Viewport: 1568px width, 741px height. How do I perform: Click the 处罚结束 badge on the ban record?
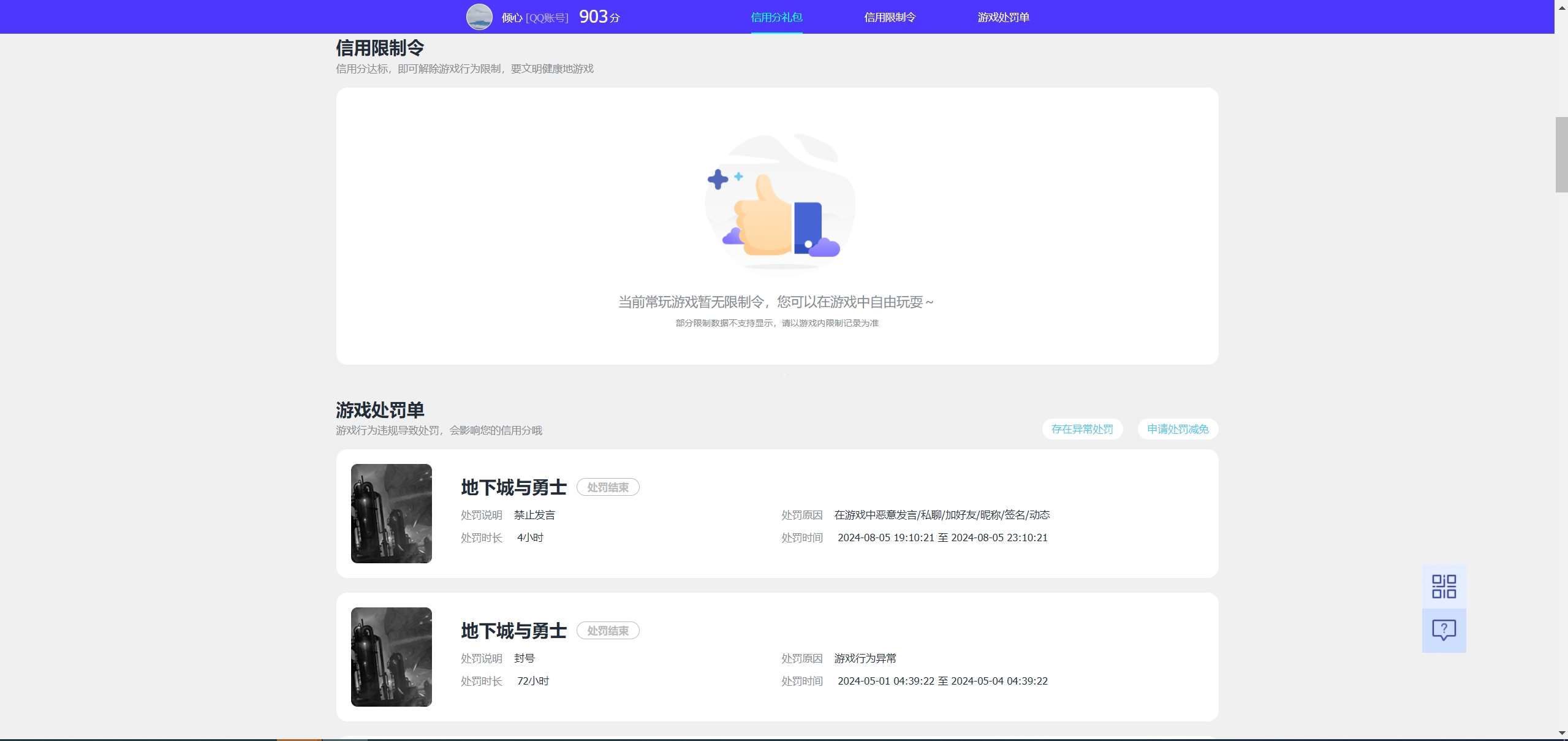(x=608, y=631)
